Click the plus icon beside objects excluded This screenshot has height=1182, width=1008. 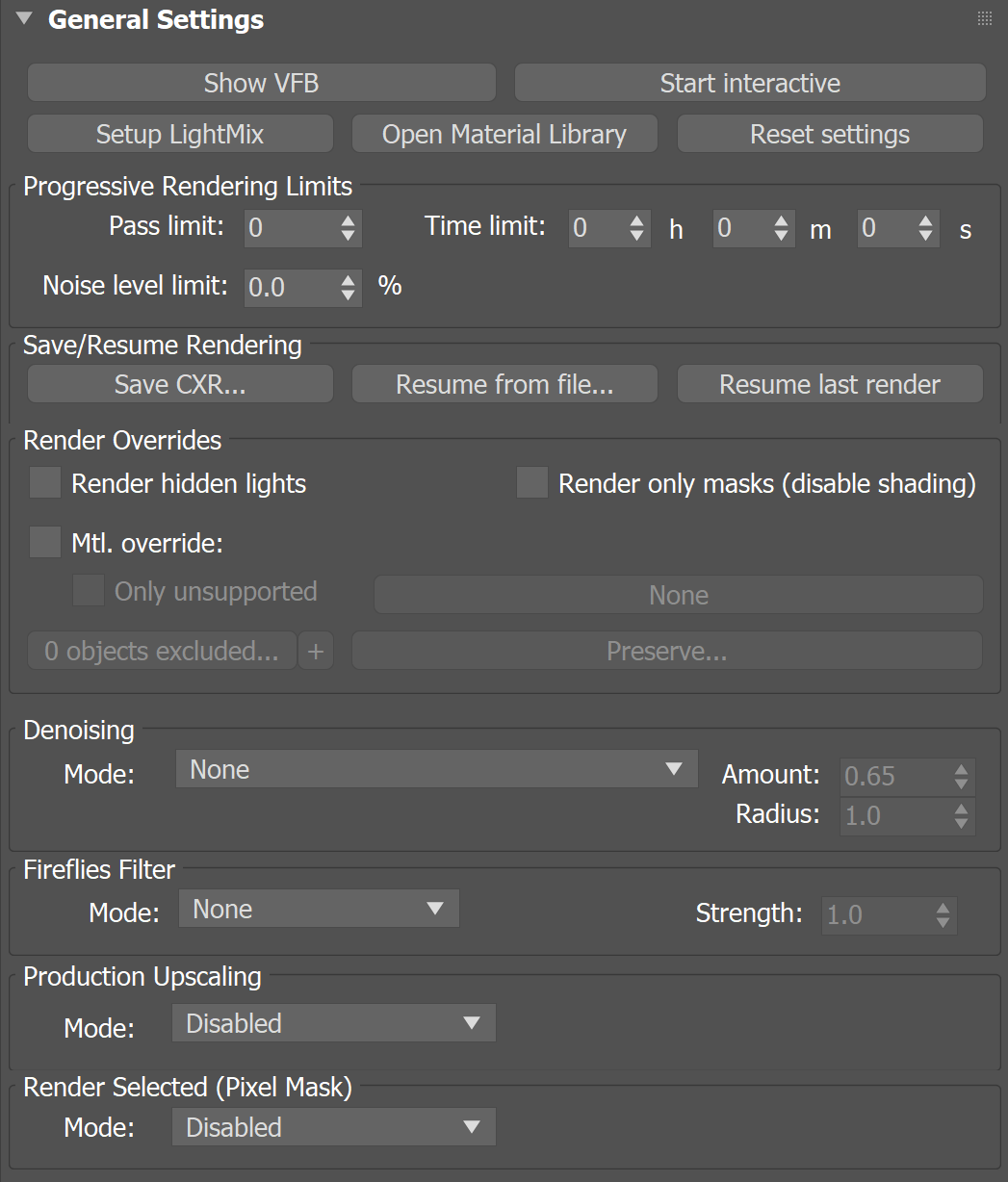(x=316, y=651)
